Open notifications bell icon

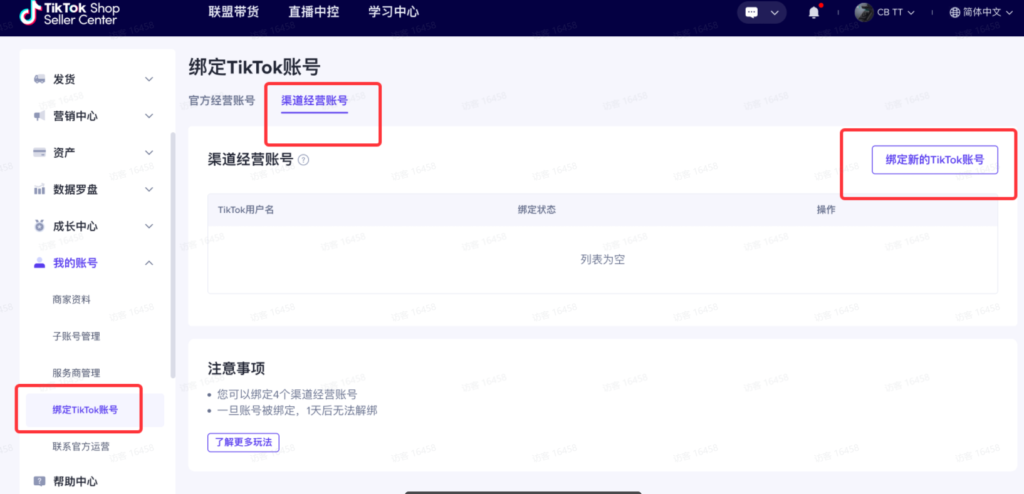814,12
